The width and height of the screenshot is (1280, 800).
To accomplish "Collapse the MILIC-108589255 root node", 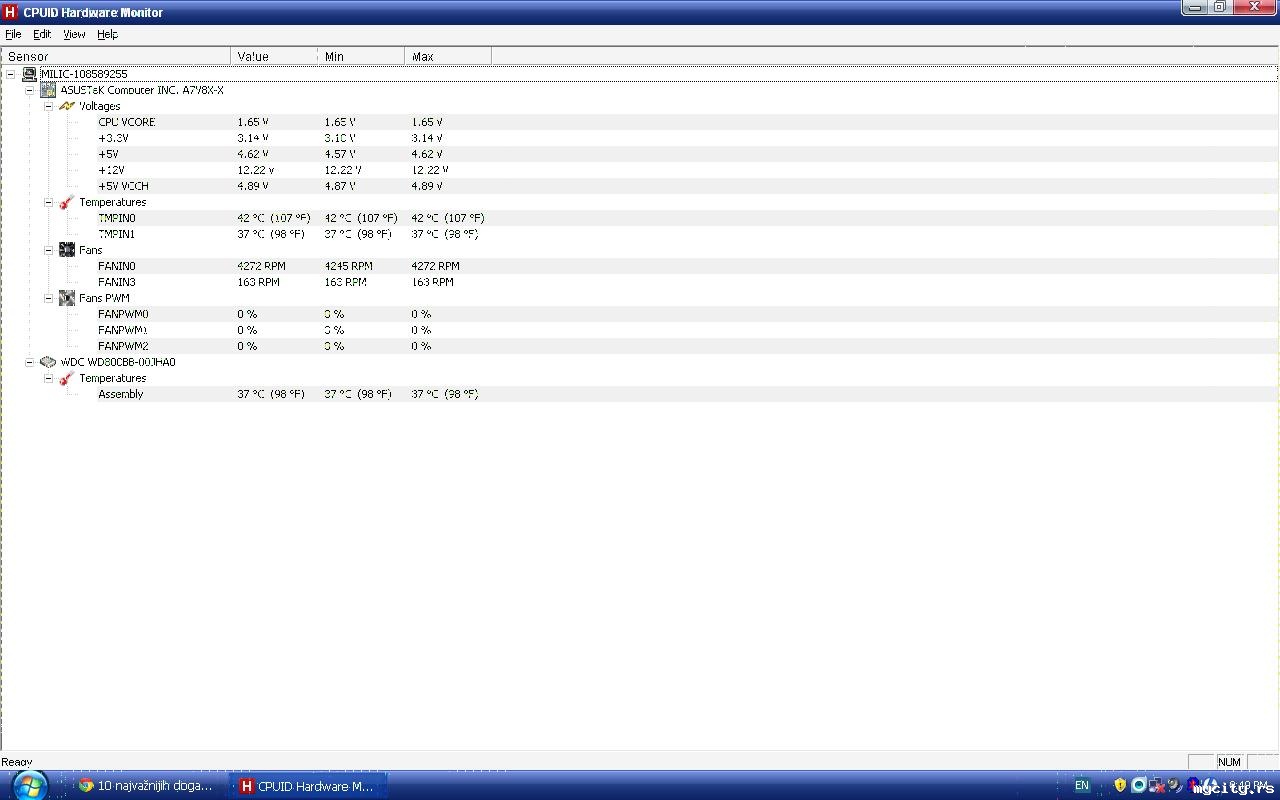I will click(11, 74).
